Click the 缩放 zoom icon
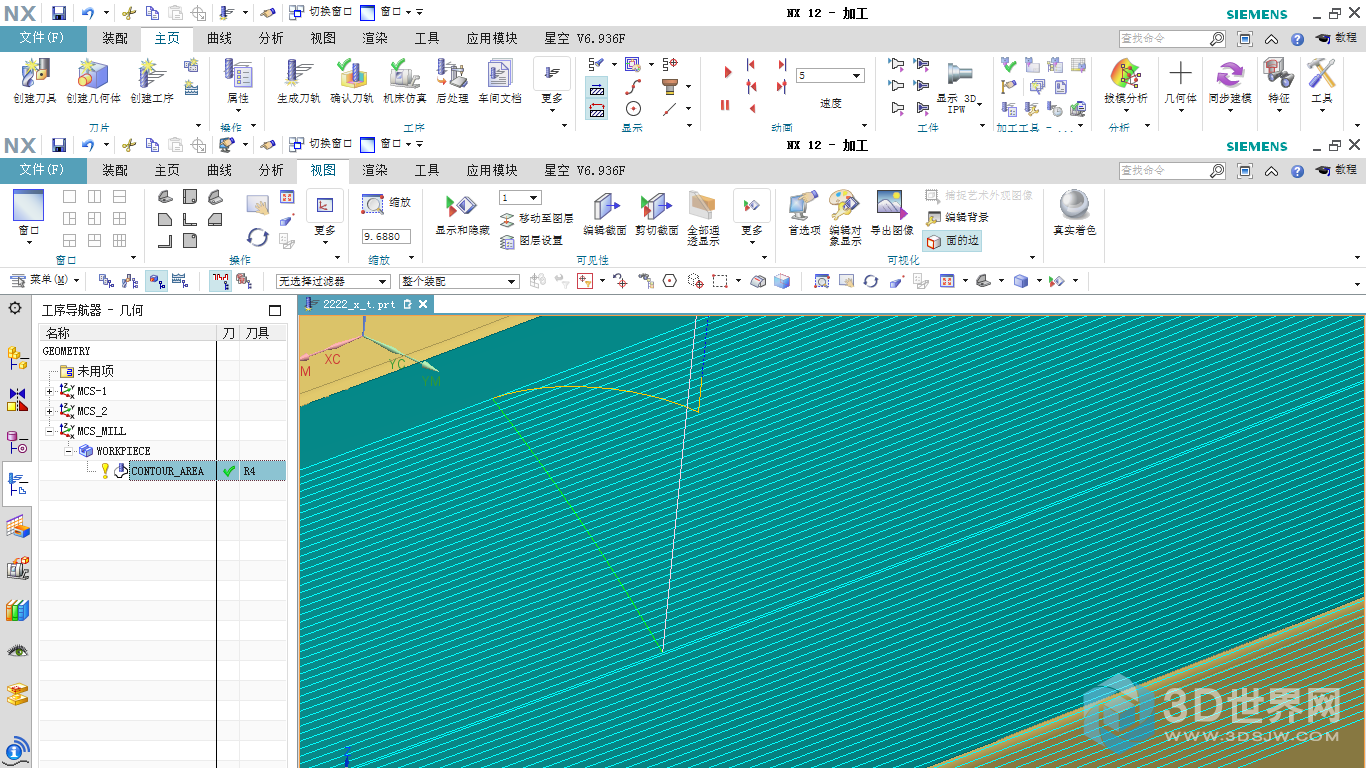This screenshot has height=768, width=1366. 373,204
